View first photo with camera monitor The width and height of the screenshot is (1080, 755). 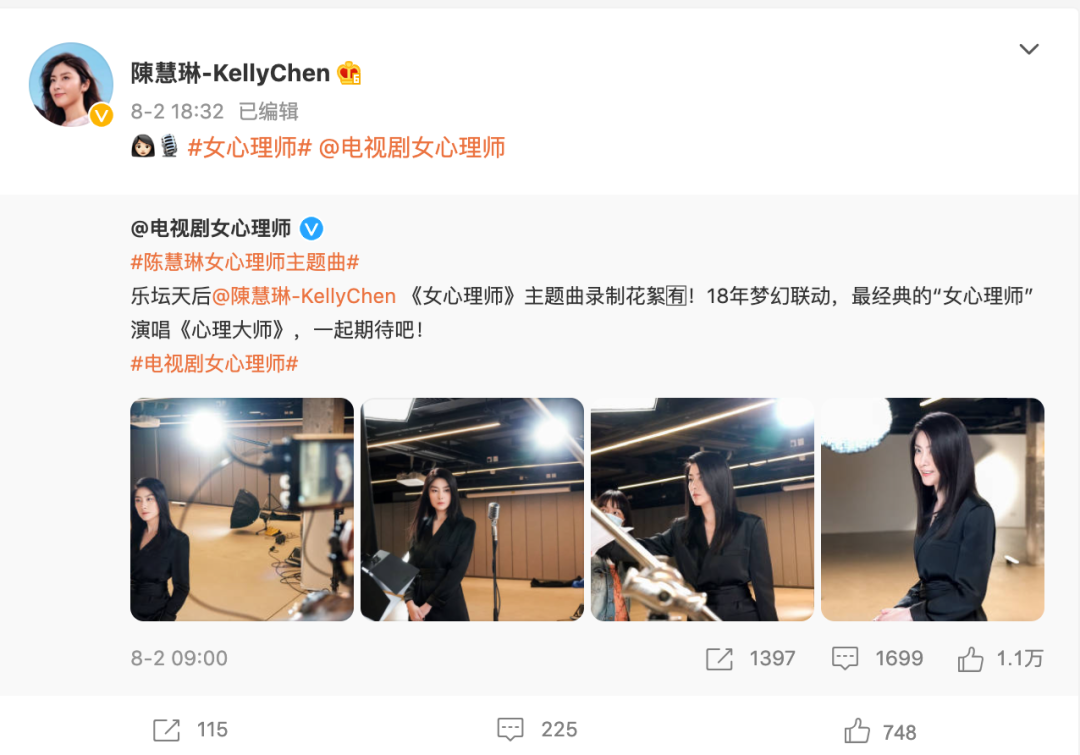(242, 509)
